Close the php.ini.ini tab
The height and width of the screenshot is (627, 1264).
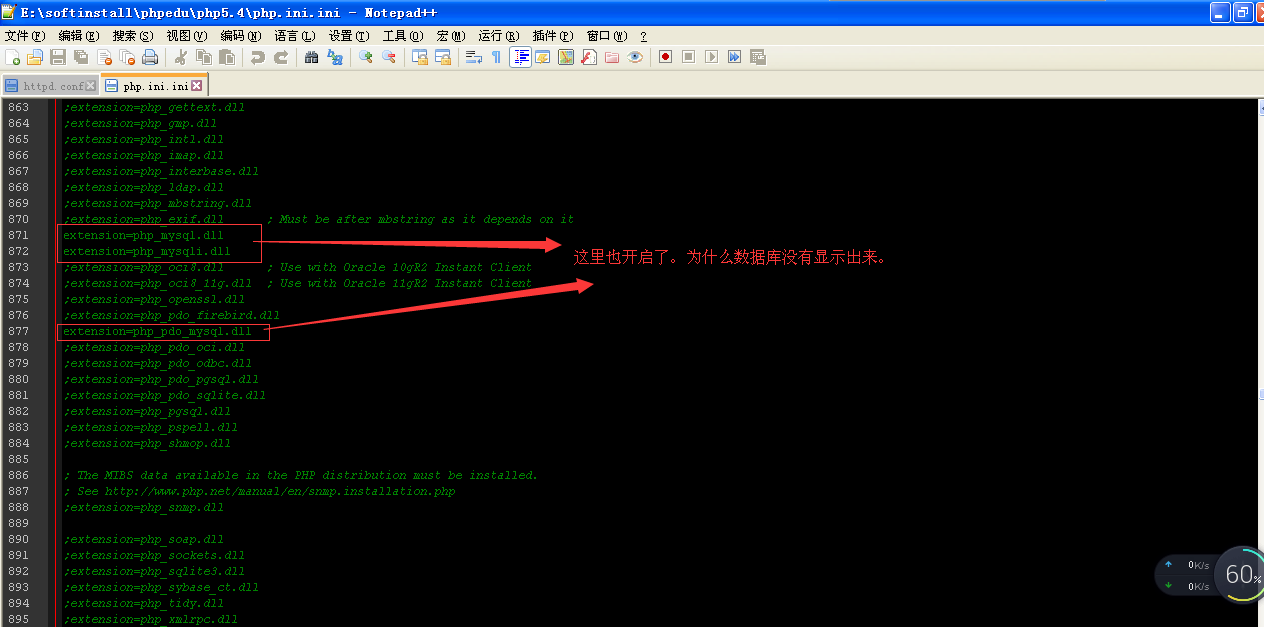(x=197, y=86)
